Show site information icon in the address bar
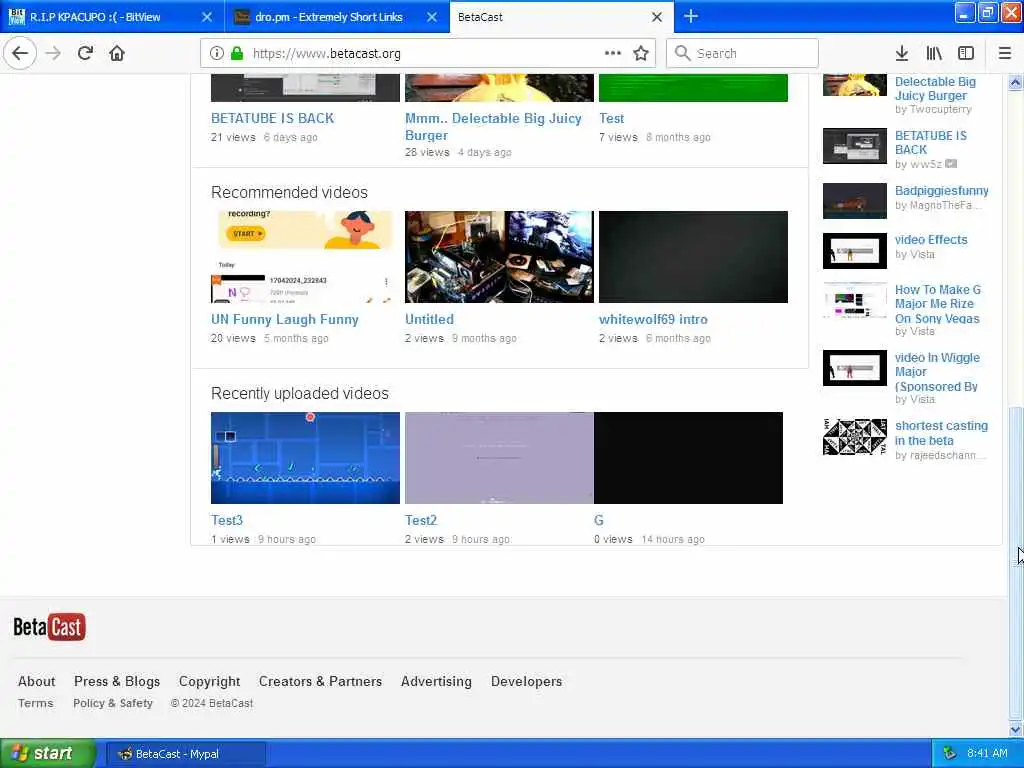The image size is (1024, 768). (217, 54)
